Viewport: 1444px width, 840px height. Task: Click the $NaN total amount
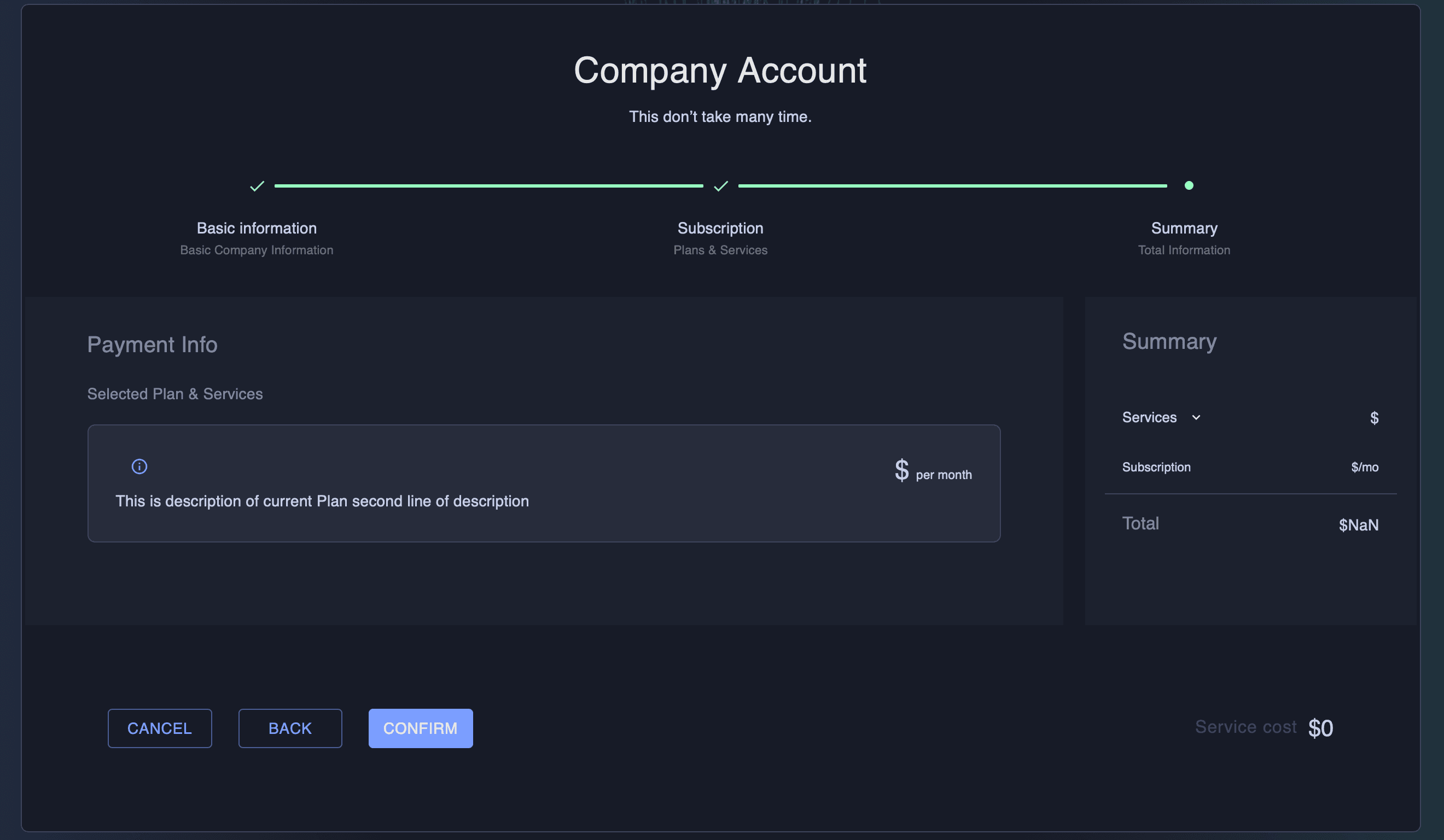coord(1358,525)
